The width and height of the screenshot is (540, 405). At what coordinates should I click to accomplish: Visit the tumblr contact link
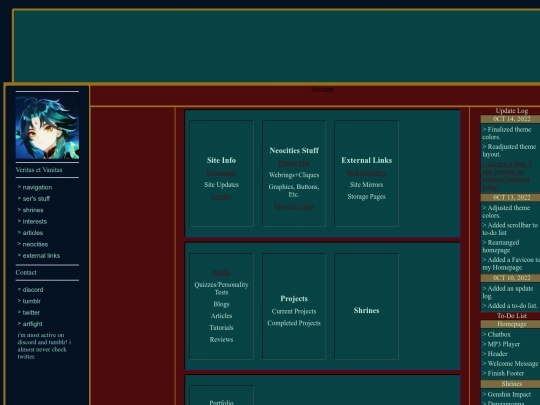(x=32, y=301)
